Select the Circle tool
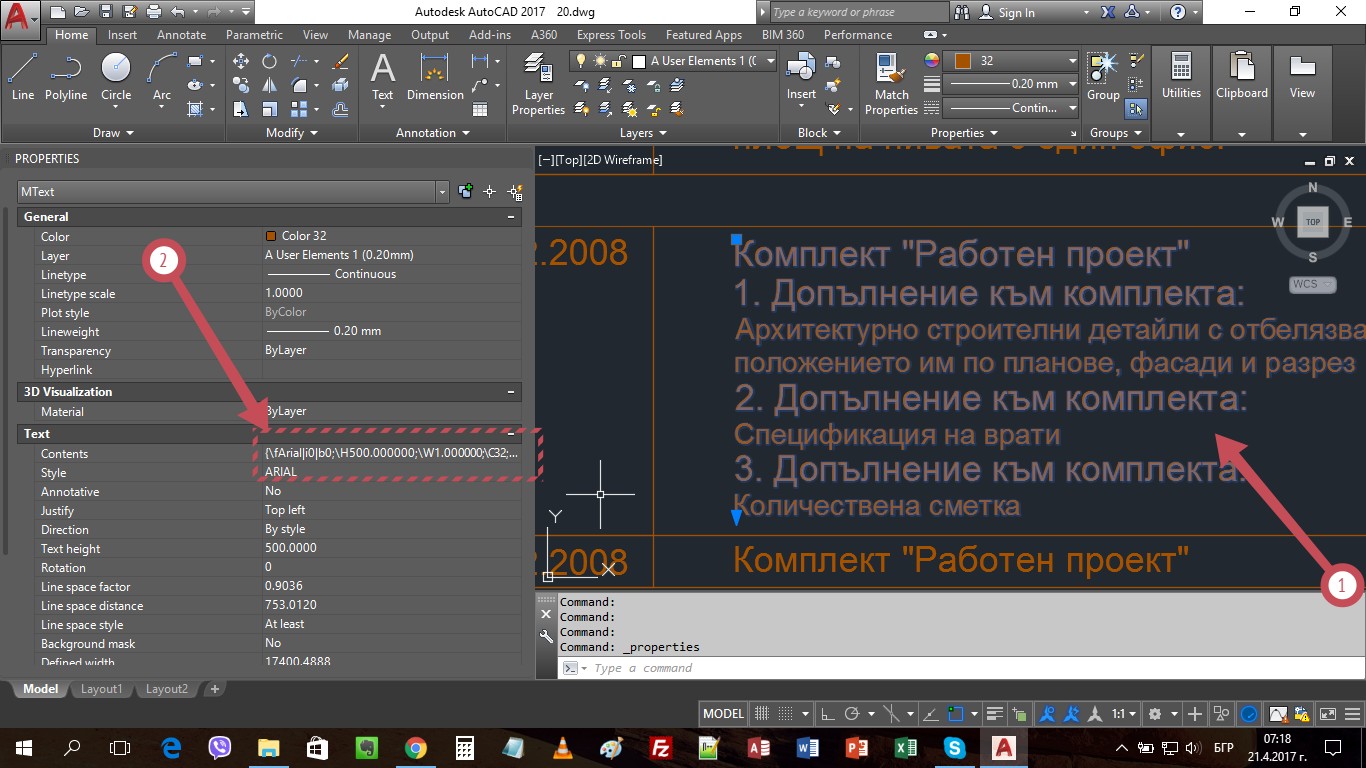 tap(116, 78)
